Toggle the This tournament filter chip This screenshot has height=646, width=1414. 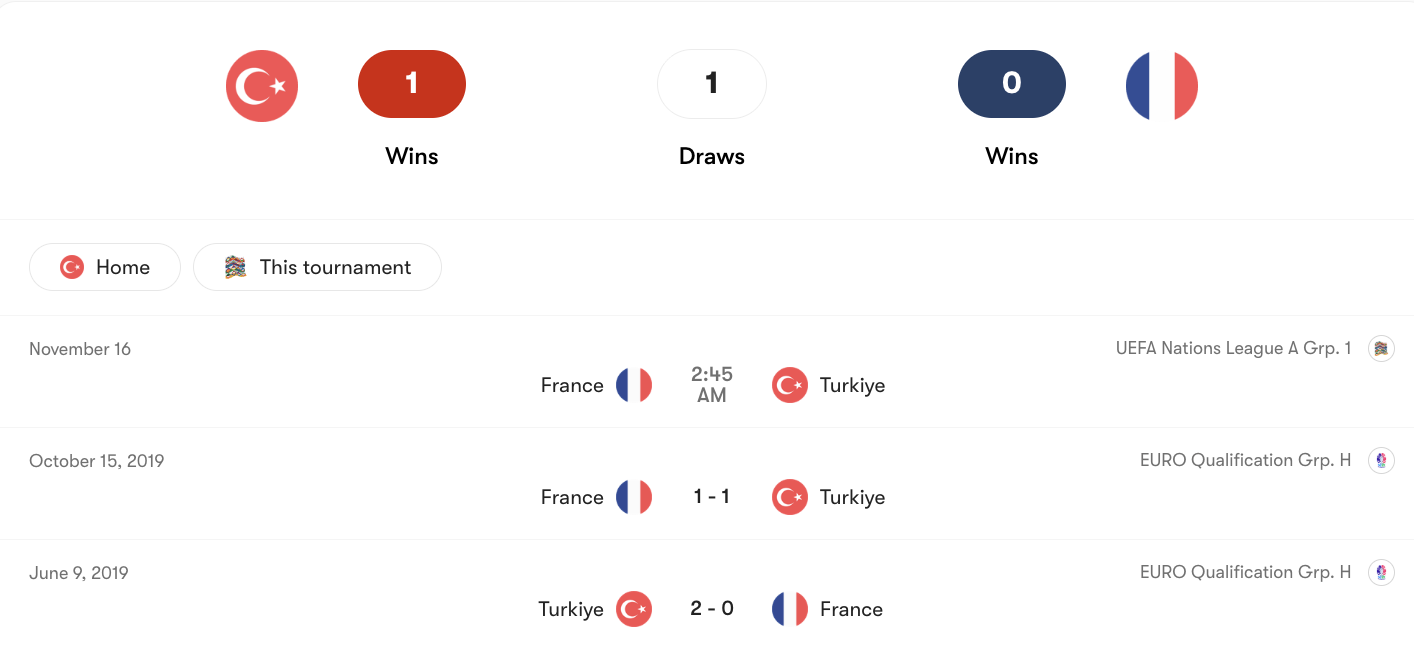tap(317, 267)
